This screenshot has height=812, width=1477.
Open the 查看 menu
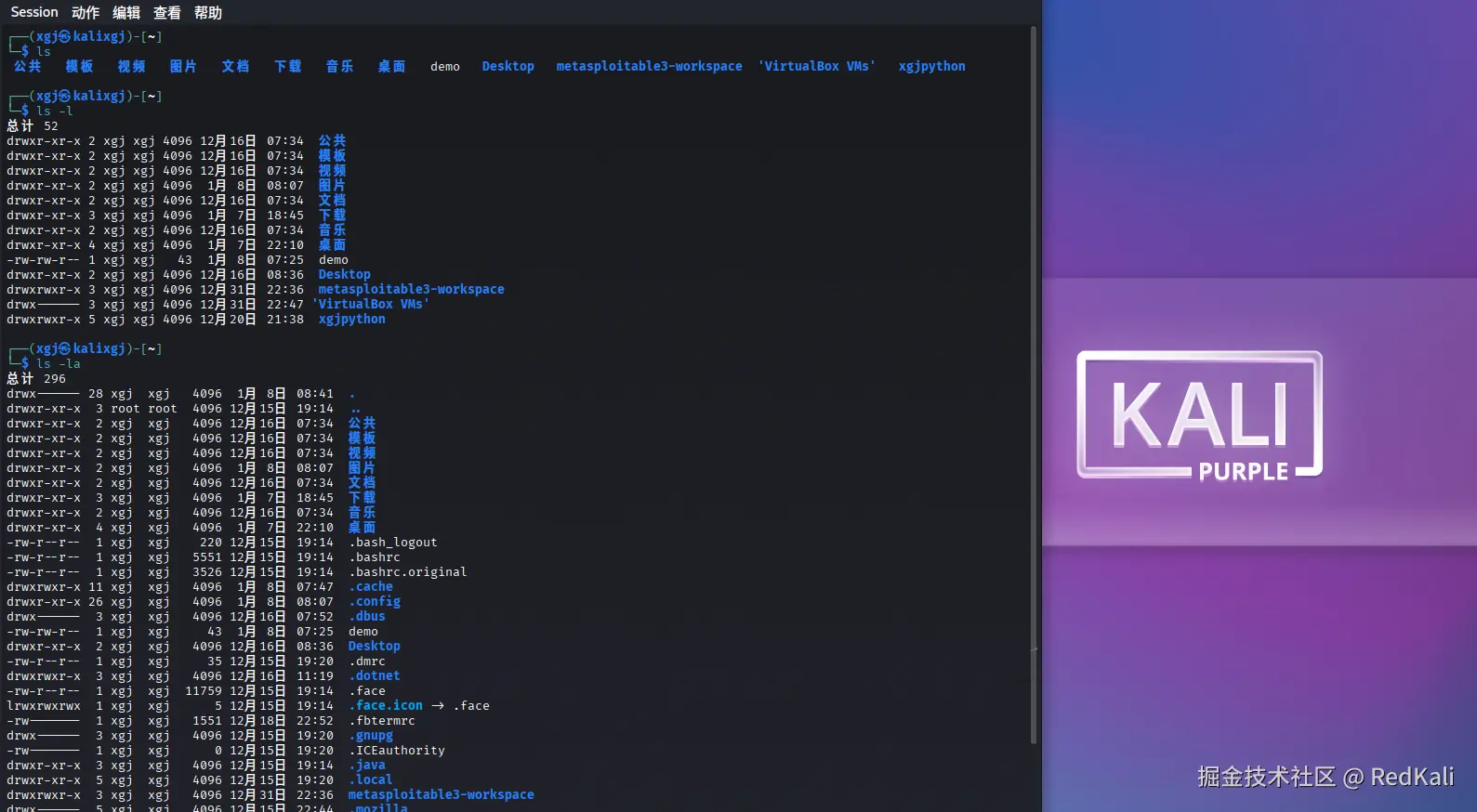point(167,12)
